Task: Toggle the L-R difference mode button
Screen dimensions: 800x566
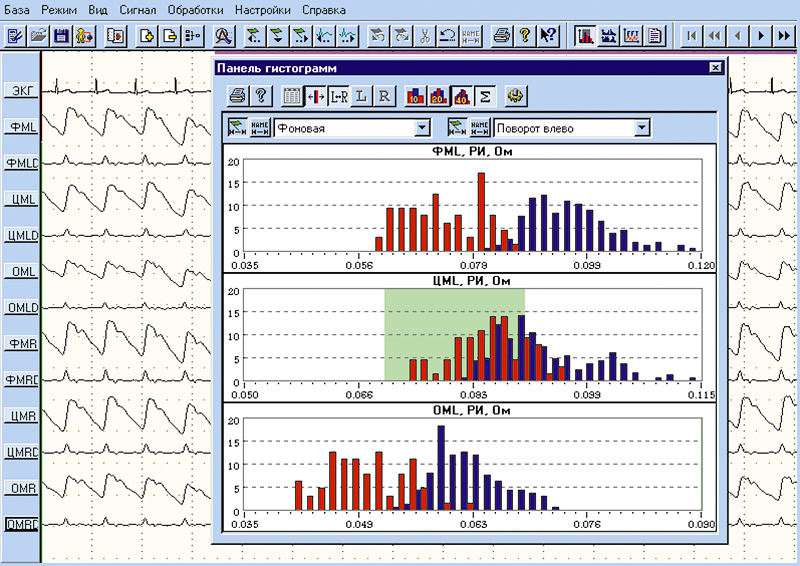Action: pyautogui.click(x=337, y=96)
